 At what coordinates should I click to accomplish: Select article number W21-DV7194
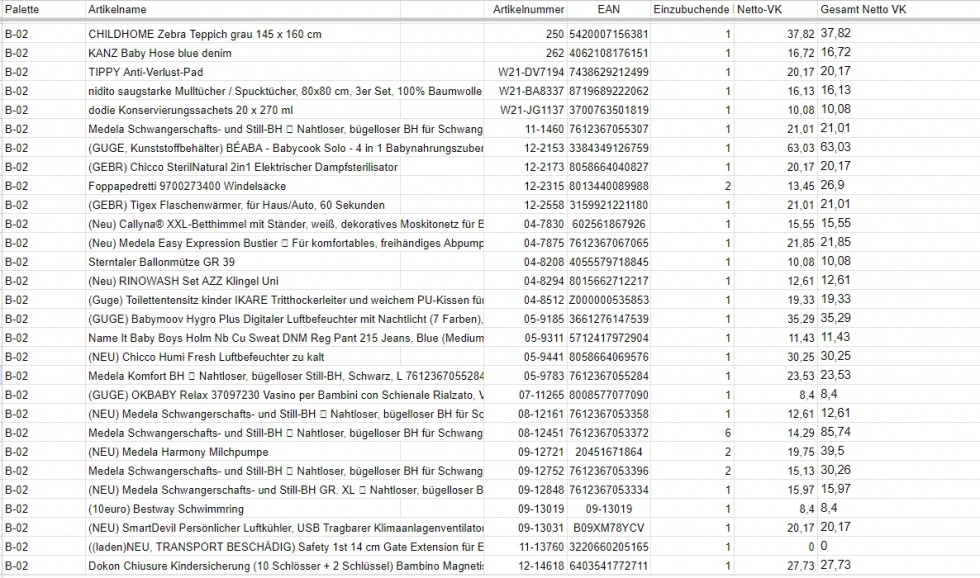(x=531, y=72)
